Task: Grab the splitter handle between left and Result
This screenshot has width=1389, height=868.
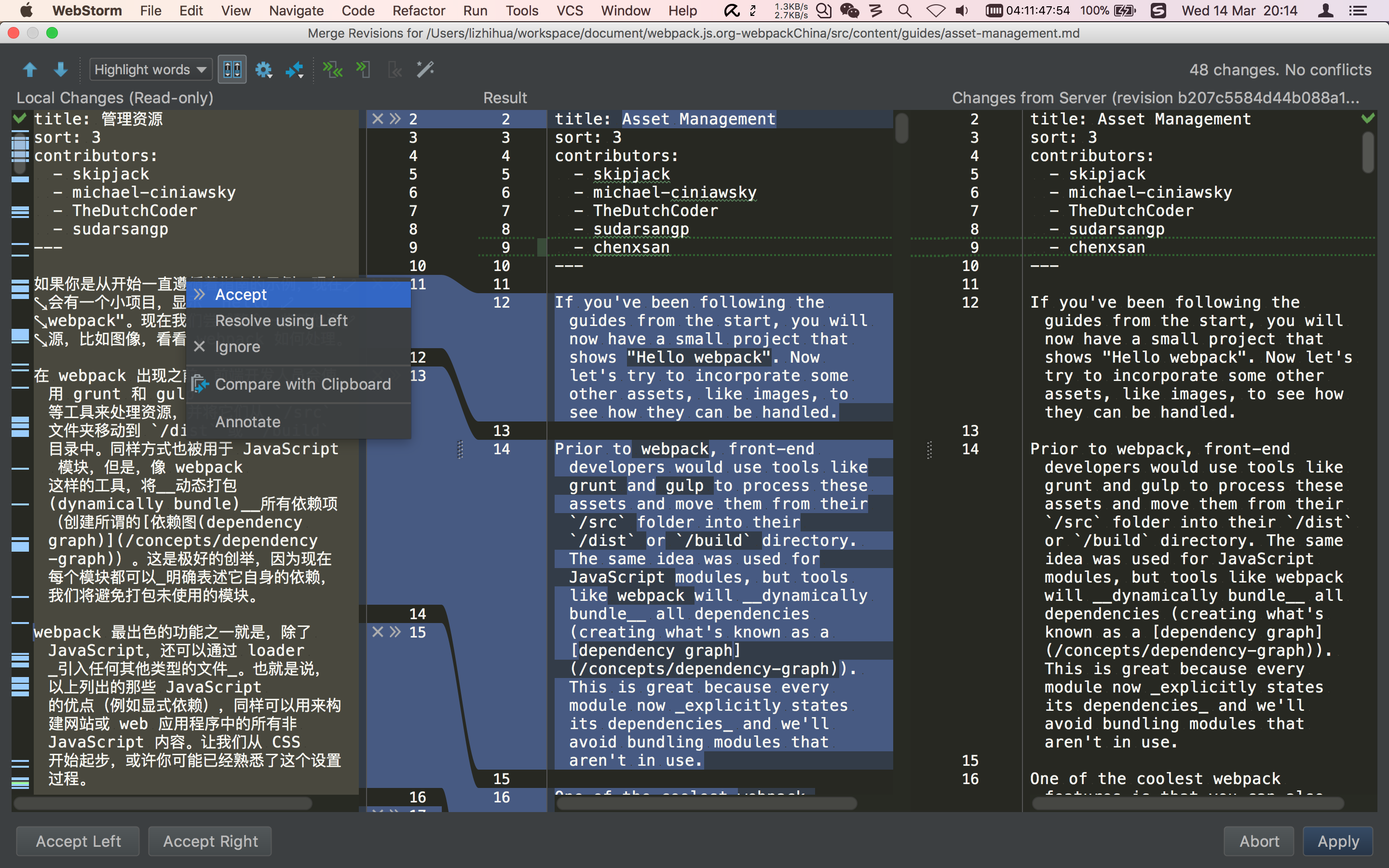Action: click(460, 449)
